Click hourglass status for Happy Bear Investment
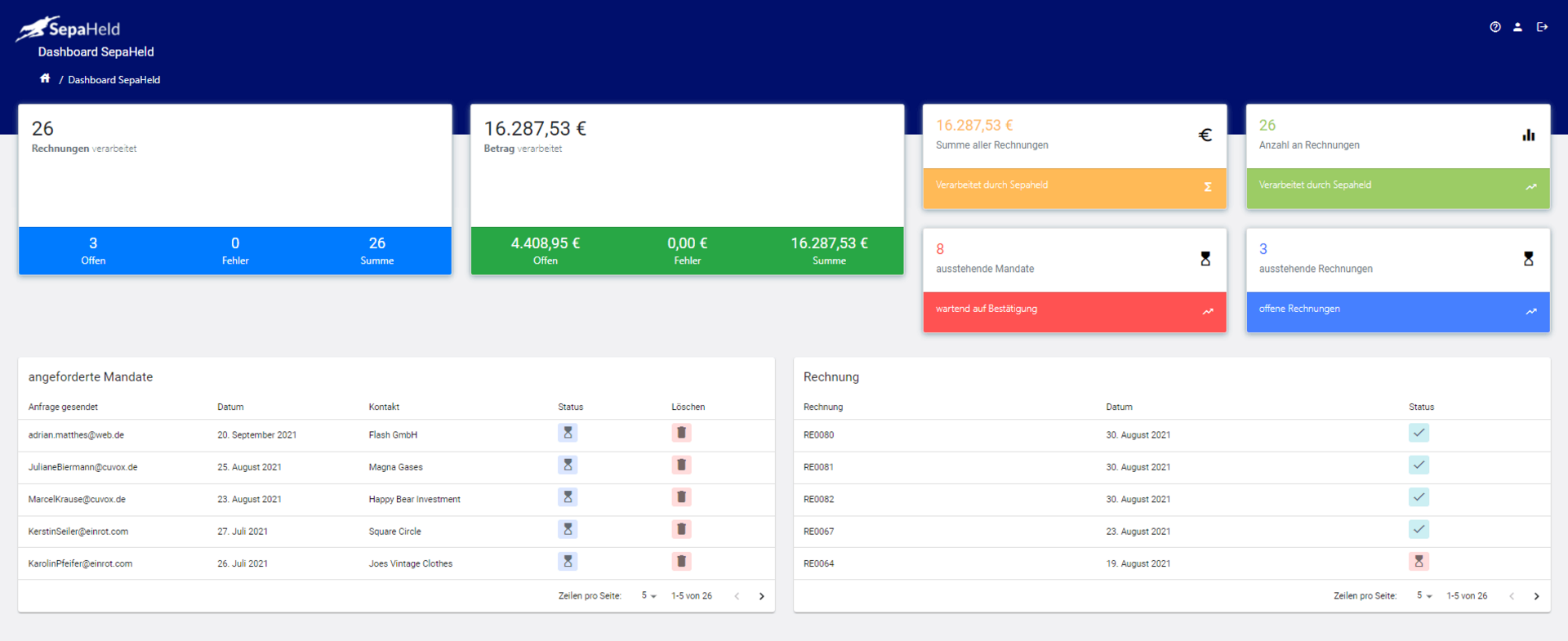 568,497
